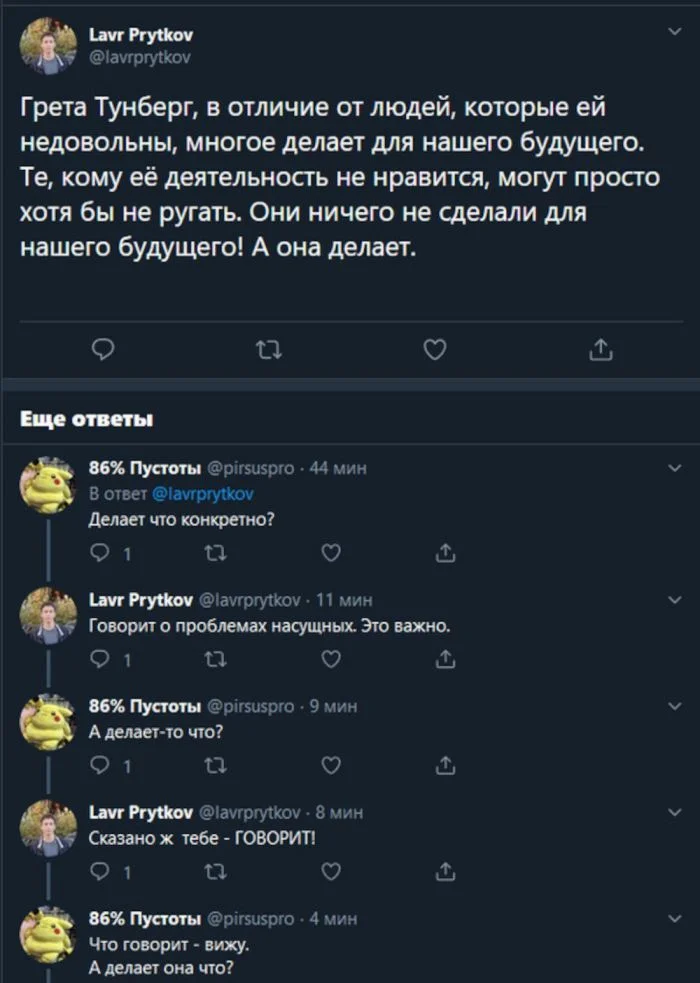Like the 'Говорит о проблемах насущных' reply
The image size is (700, 983).
[331, 659]
